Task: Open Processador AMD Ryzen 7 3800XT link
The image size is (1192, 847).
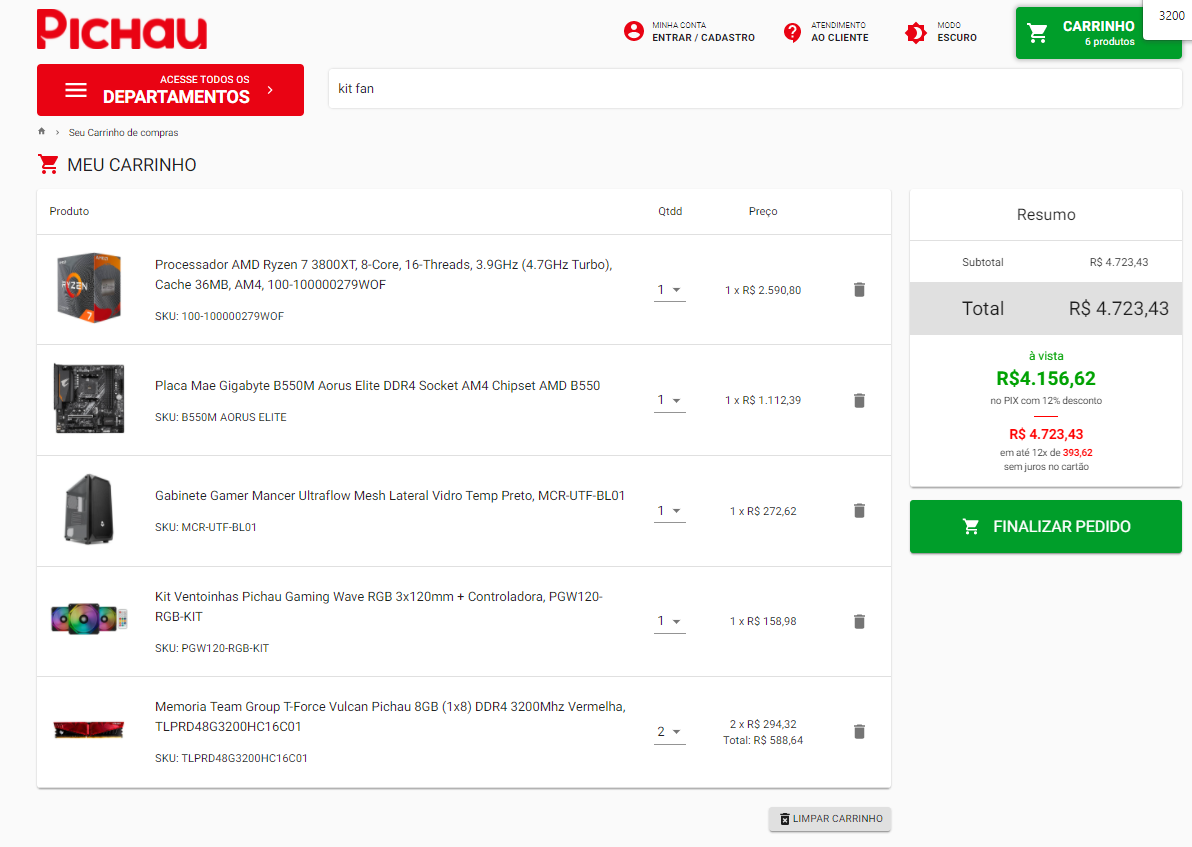Action: [383, 274]
